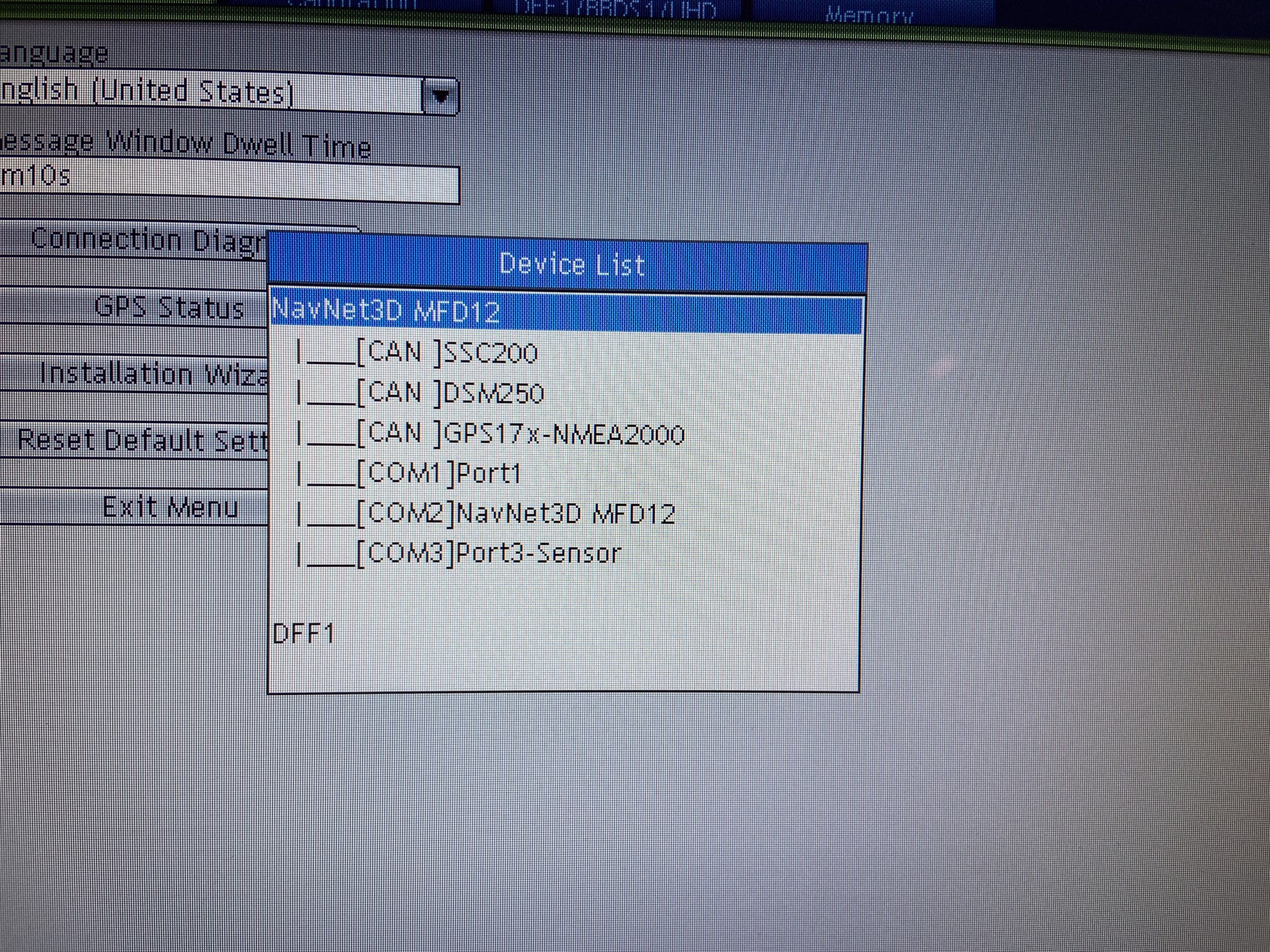Select NavNet3D MFD12 root device row
Image resolution: width=1270 pixels, height=952 pixels.
566,311
